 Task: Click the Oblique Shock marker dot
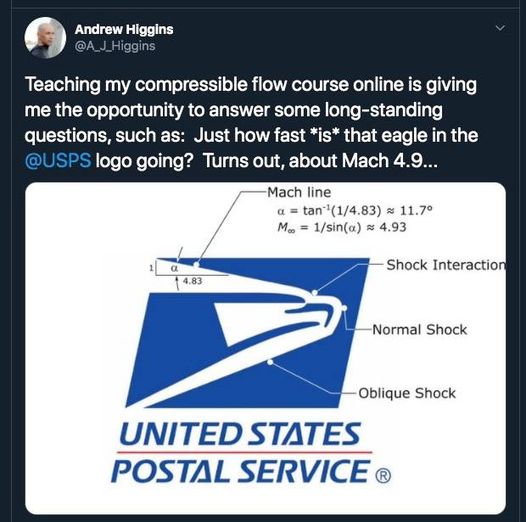click(x=270, y=362)
